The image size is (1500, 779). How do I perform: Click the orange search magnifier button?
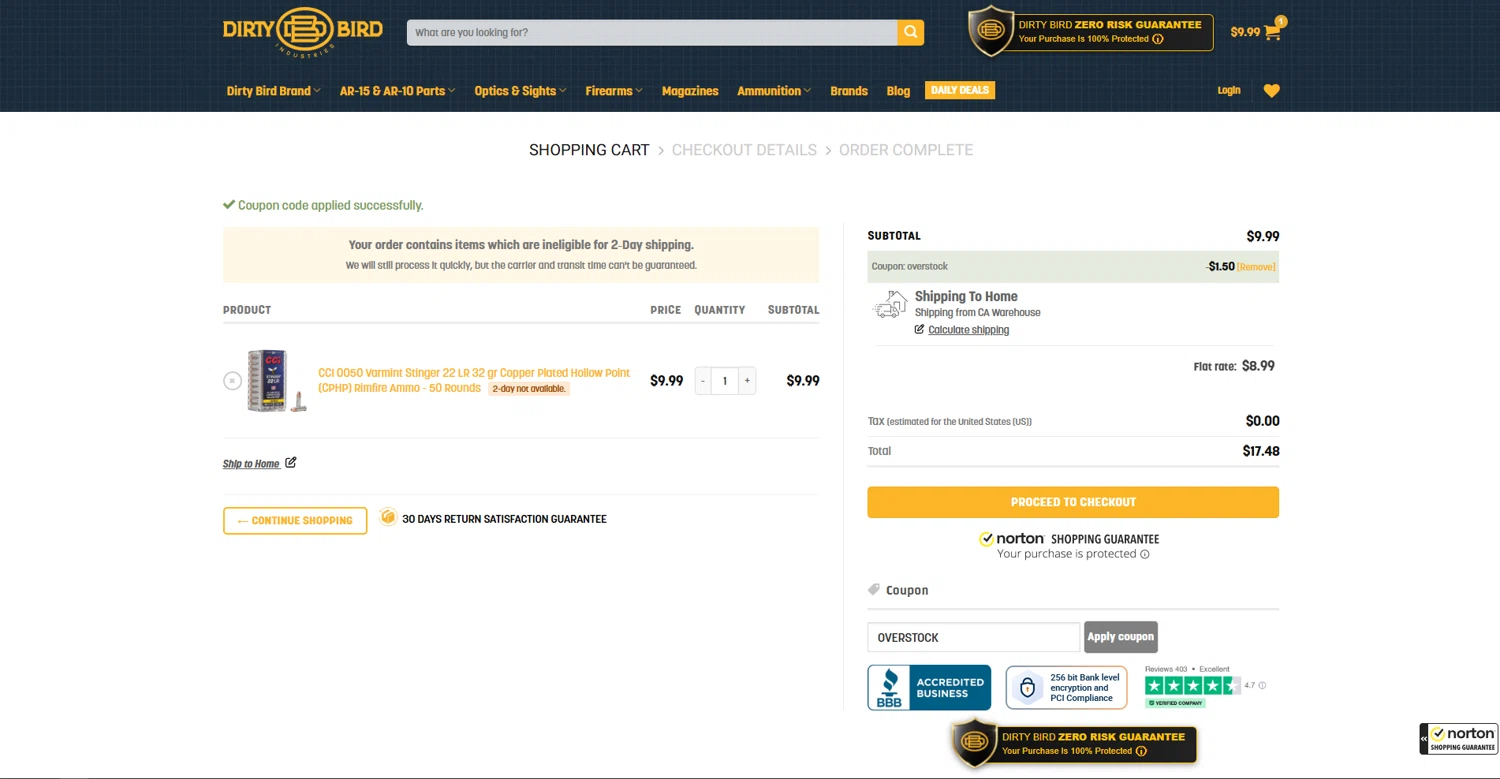[x=910, y=32]
